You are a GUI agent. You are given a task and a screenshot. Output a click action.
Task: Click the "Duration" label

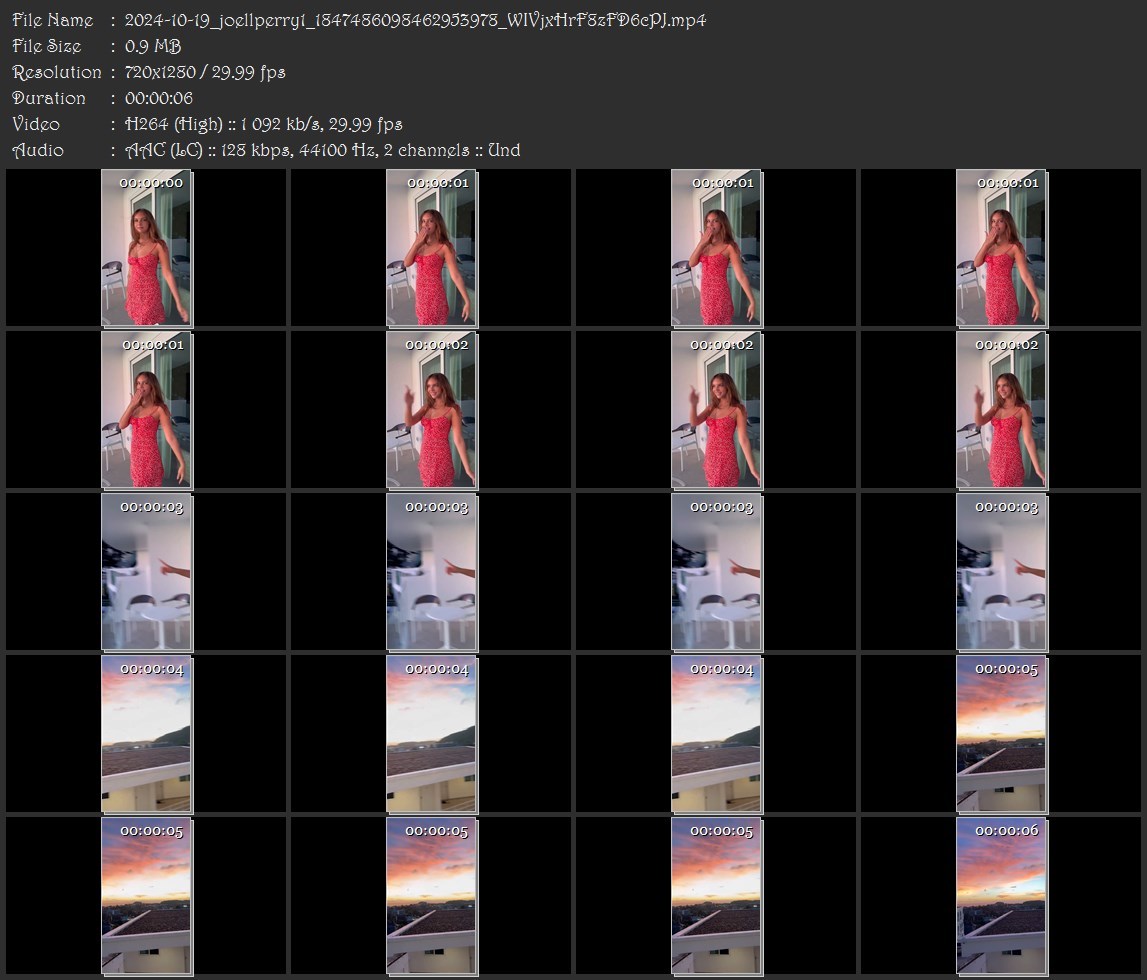pos(48,98)
